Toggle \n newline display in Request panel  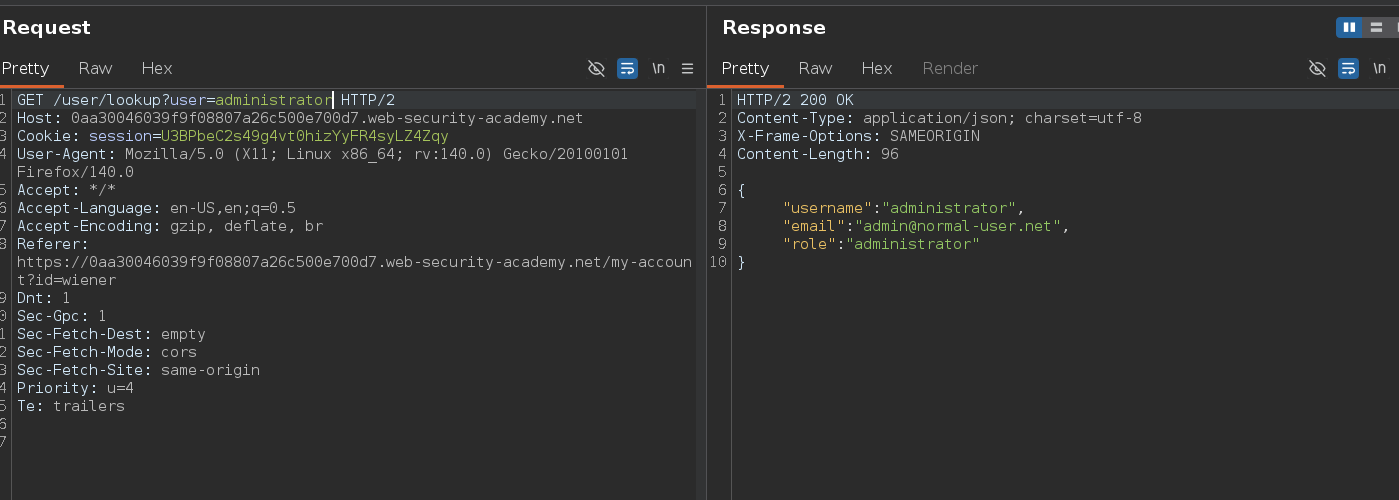[658, 68]
